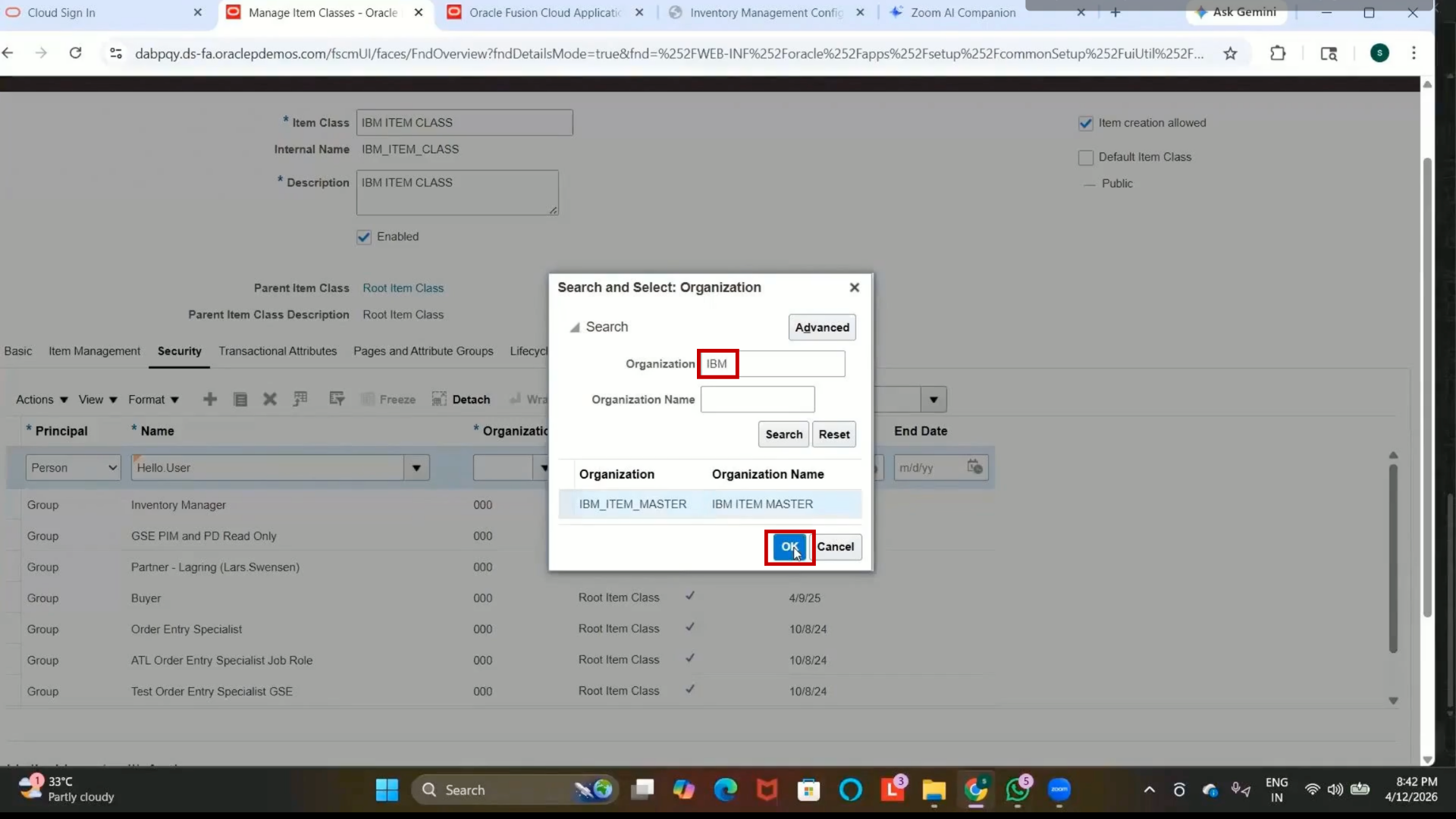Screen dimensions: 1456x819
Task: Open the Root Item Class link
Action: [403, 288]
